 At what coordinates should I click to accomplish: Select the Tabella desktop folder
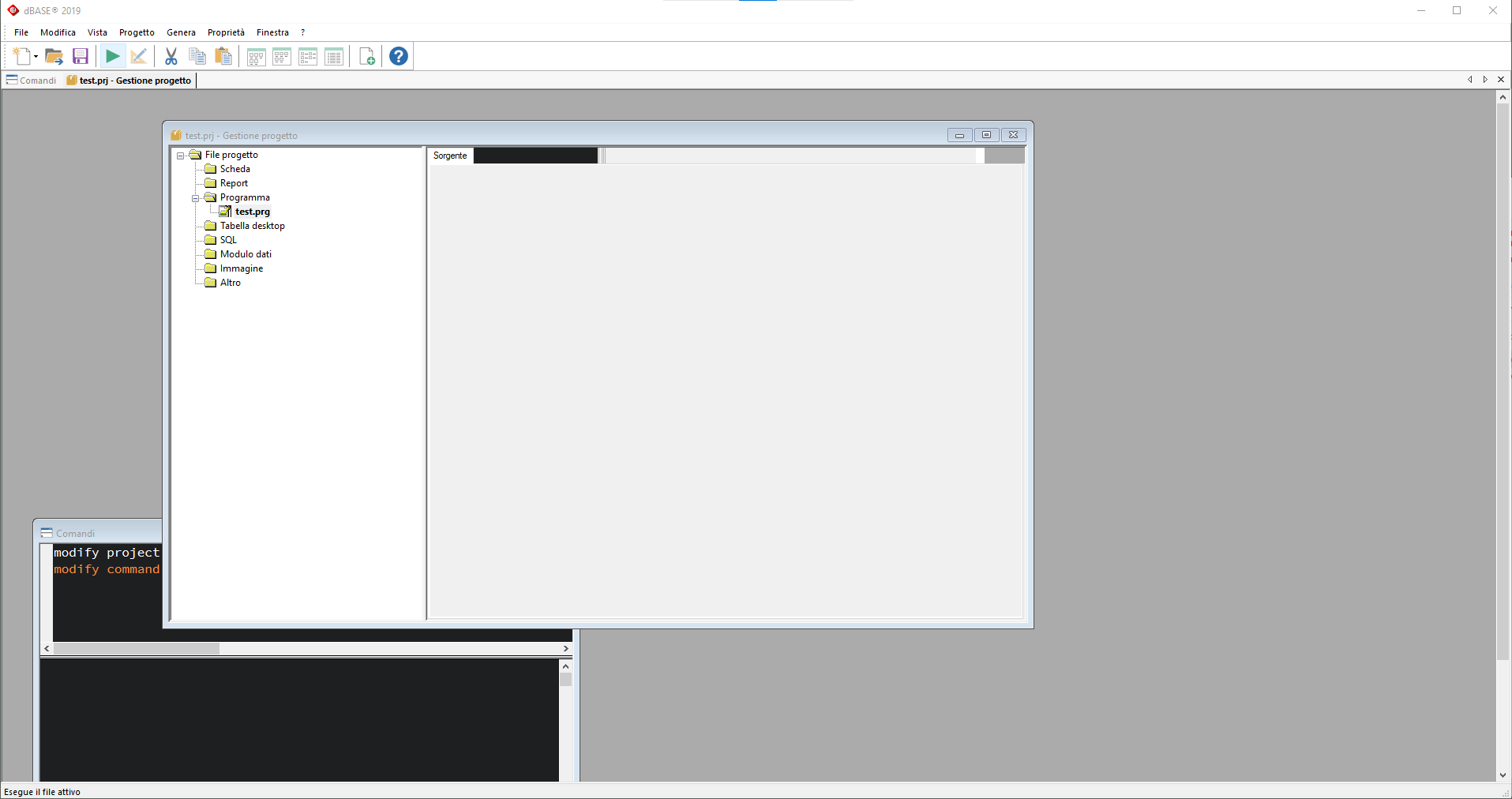coord(252,226)
